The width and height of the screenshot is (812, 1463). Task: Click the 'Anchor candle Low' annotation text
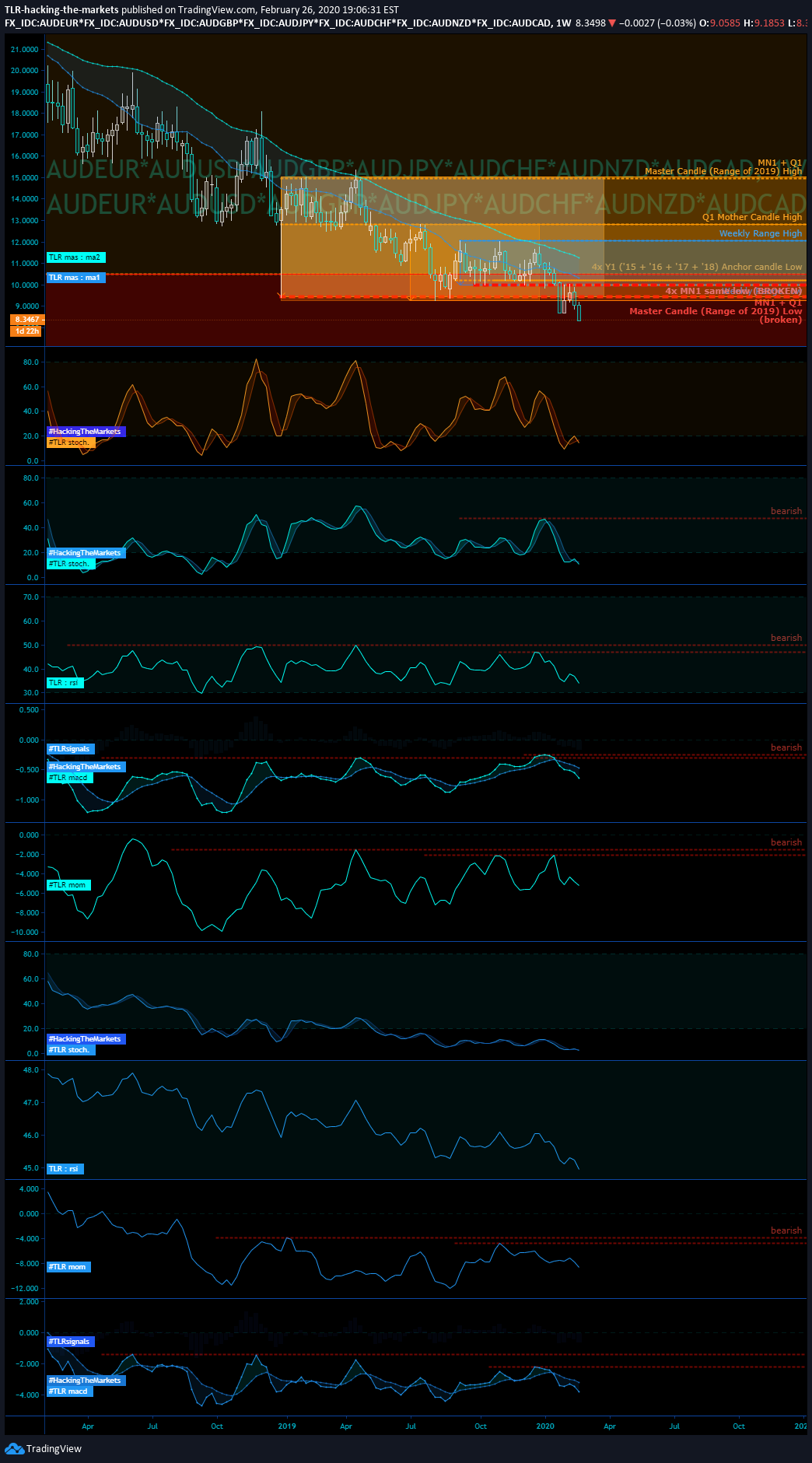pyautogui.click(x=761, y=267)
